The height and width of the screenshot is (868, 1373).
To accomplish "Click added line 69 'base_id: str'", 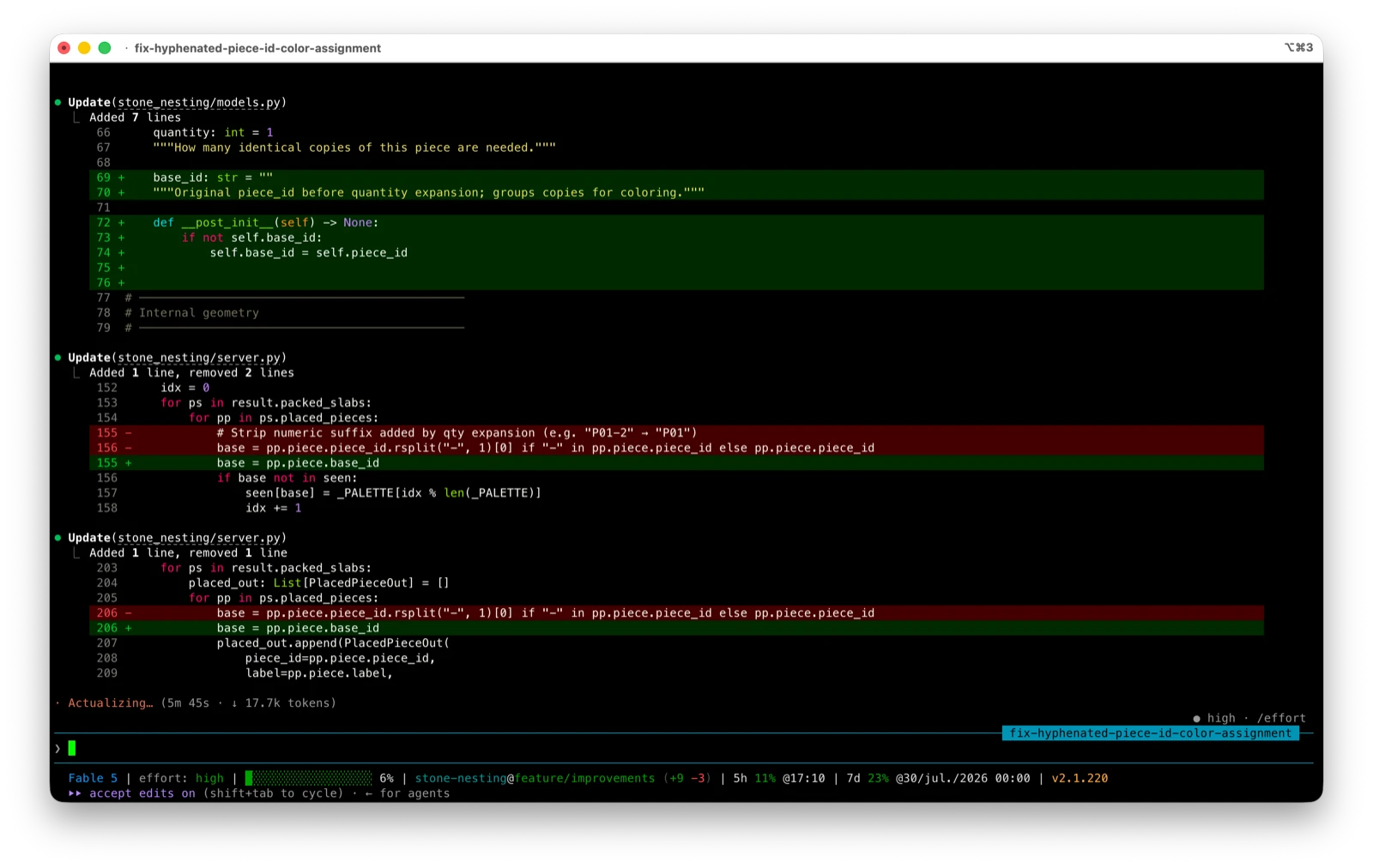I will (676, 178).
